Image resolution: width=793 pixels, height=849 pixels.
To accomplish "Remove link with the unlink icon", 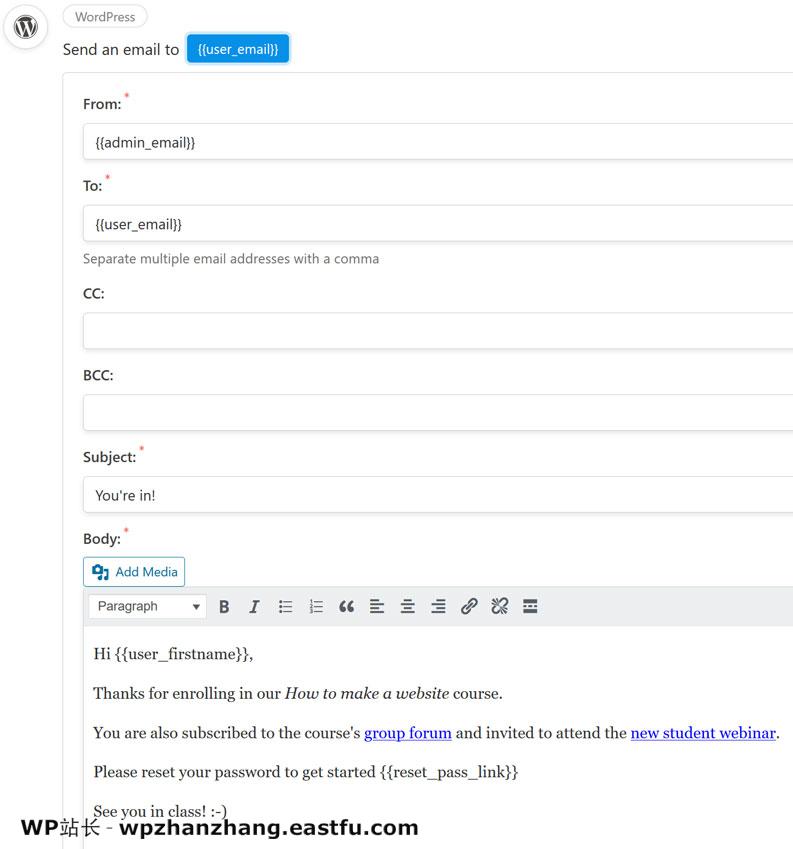I will [x=499, y=606].
